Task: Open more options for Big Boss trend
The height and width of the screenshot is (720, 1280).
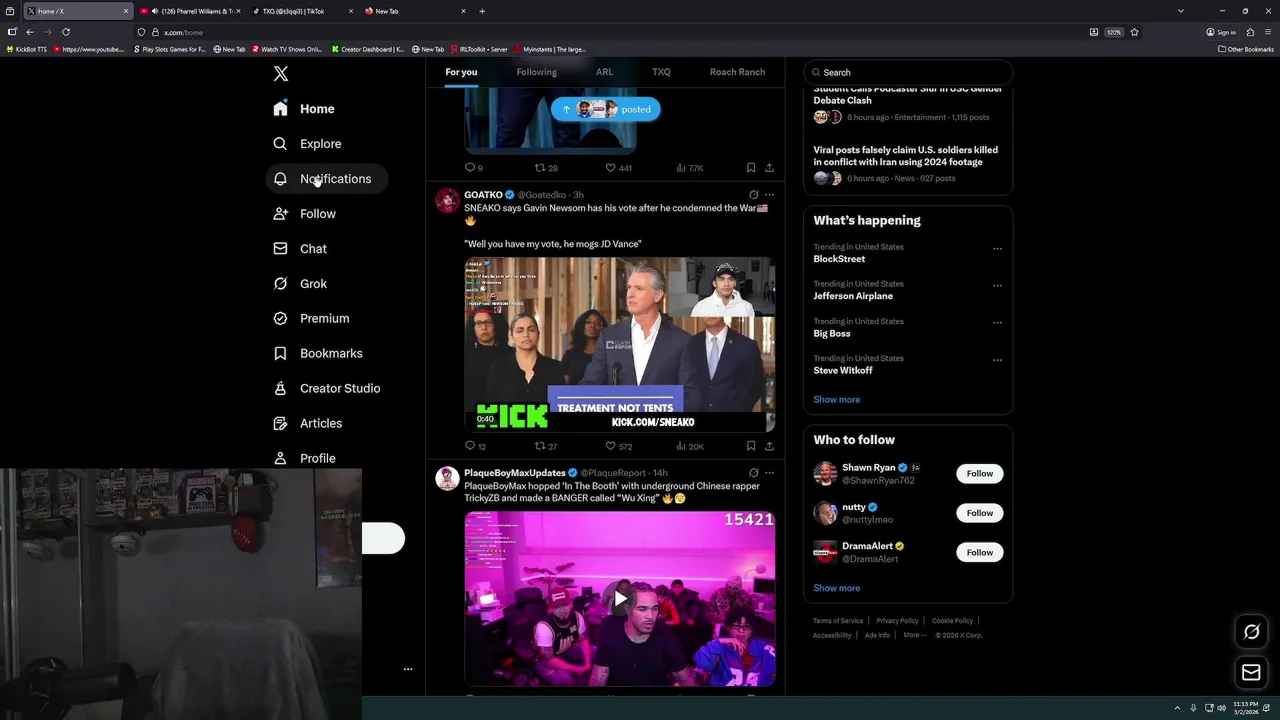Action: [x=997, y=323]
